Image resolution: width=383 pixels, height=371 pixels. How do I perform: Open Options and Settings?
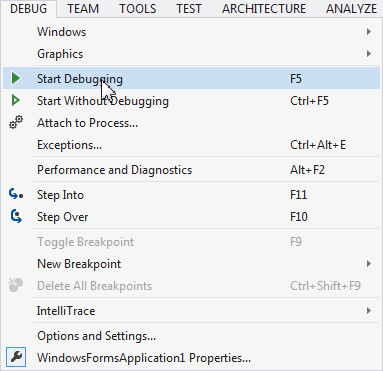191,336
